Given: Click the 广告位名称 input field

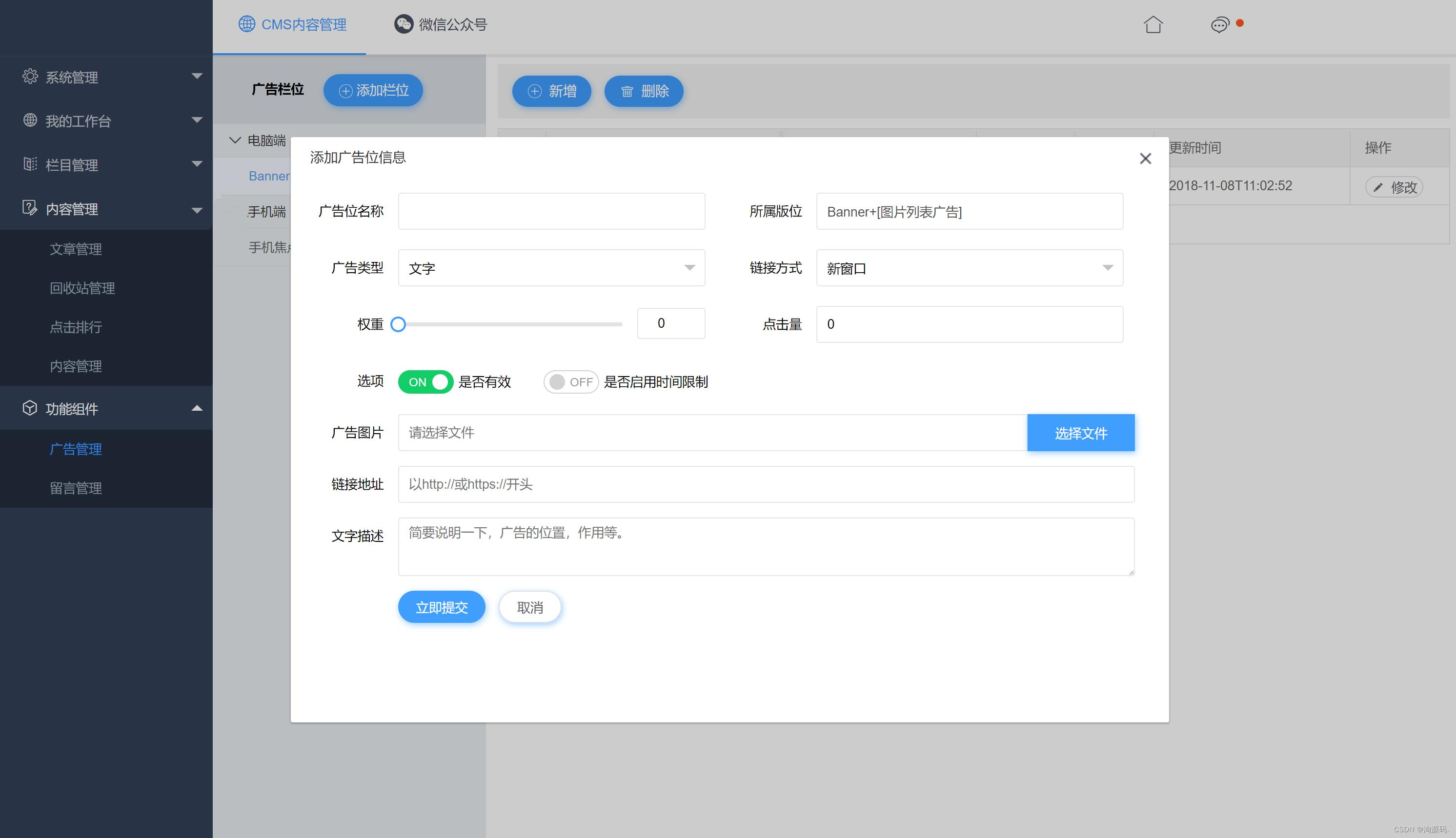Looking at the screenshot, I should 551,211.
